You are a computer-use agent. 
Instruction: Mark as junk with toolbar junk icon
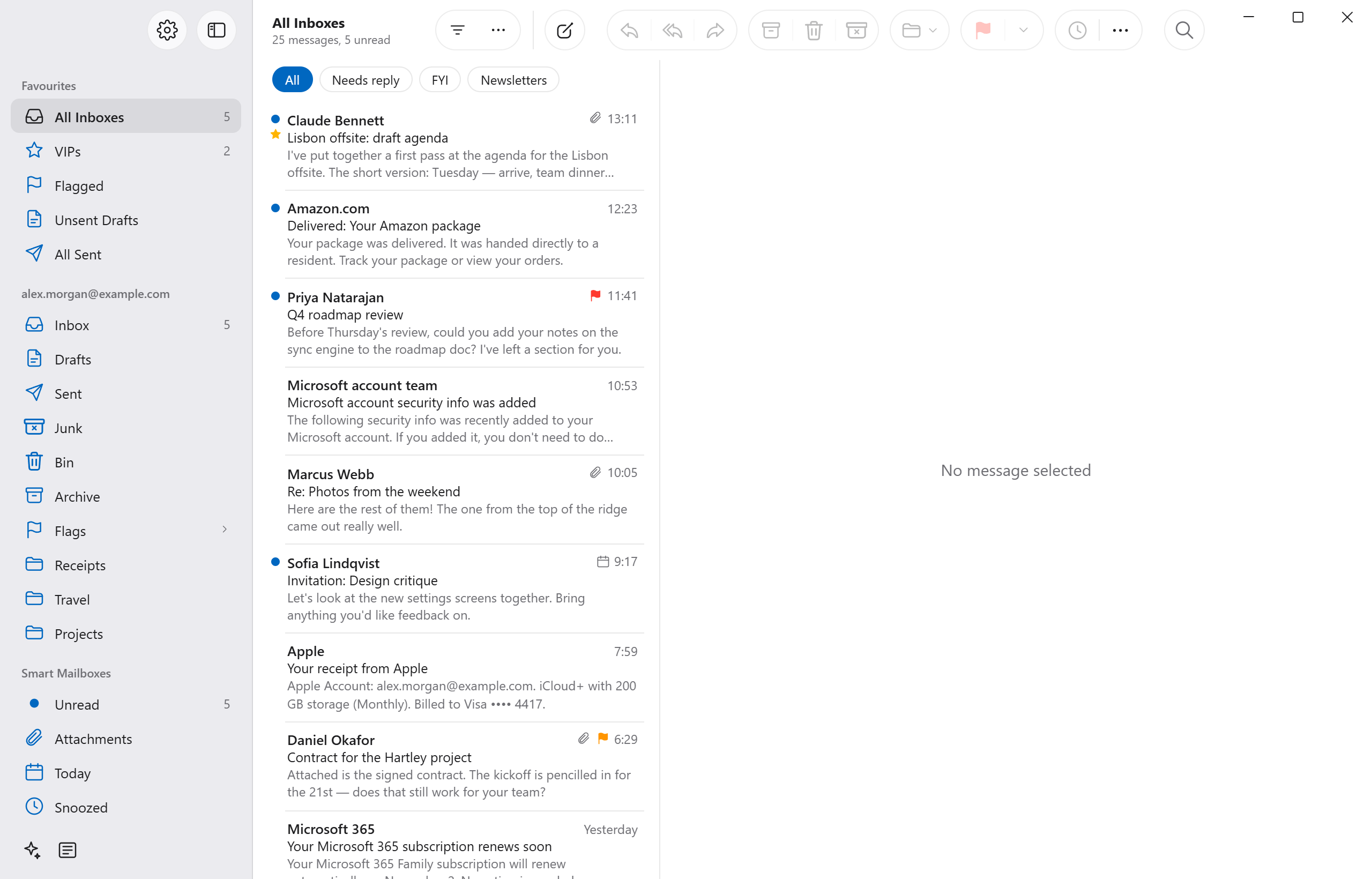coord(856,29)
